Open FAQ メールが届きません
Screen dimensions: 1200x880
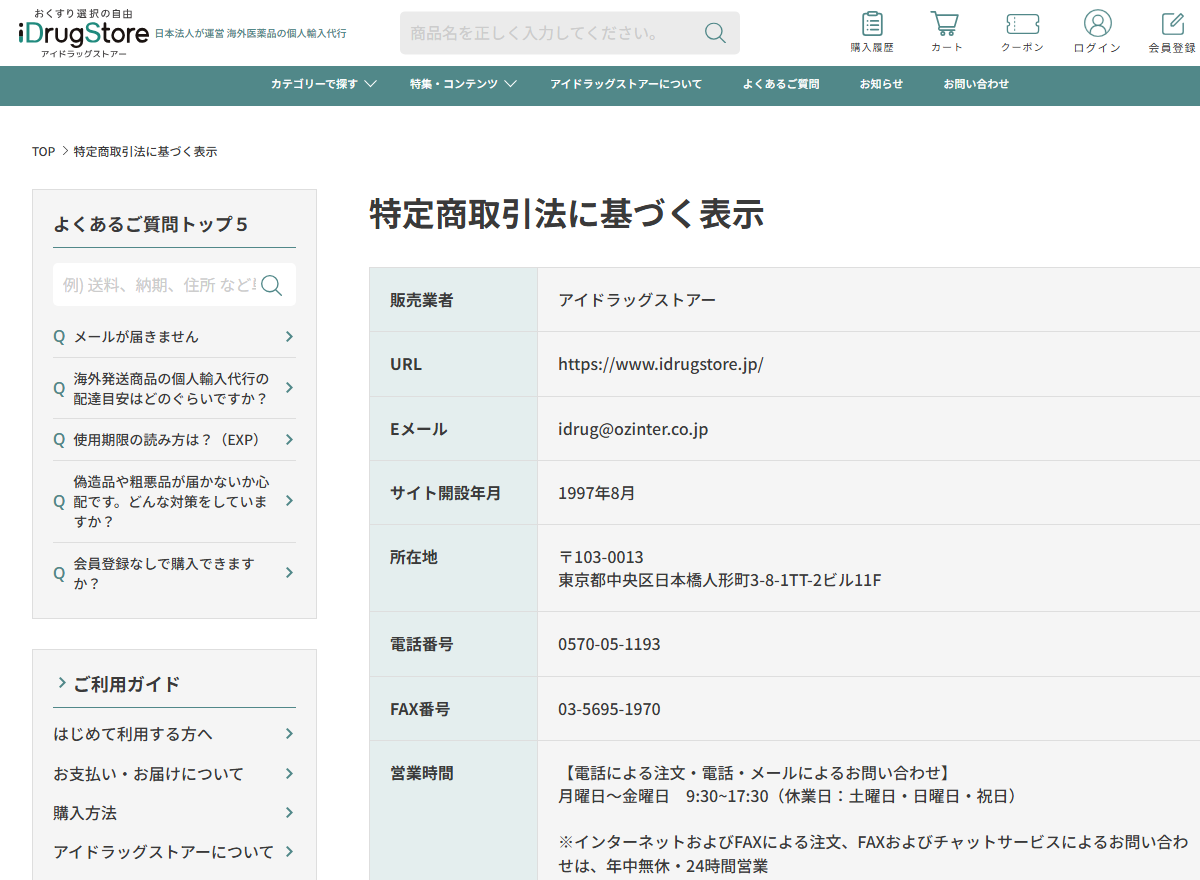tap(136, 337)
